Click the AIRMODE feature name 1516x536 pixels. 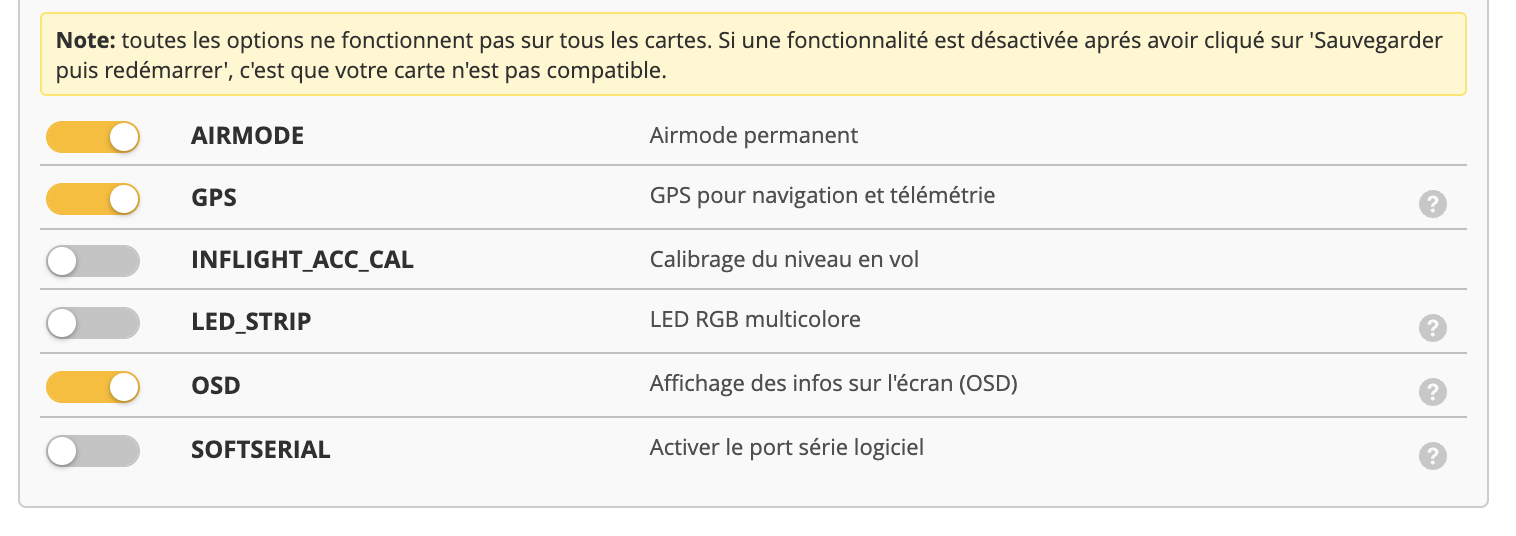coord(247,136)
